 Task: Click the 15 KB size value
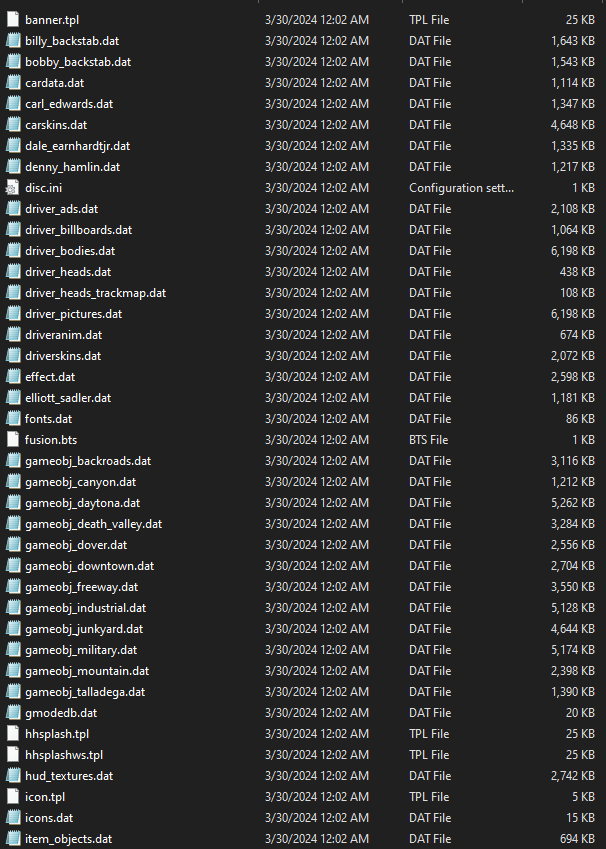(x=580, y=818)
